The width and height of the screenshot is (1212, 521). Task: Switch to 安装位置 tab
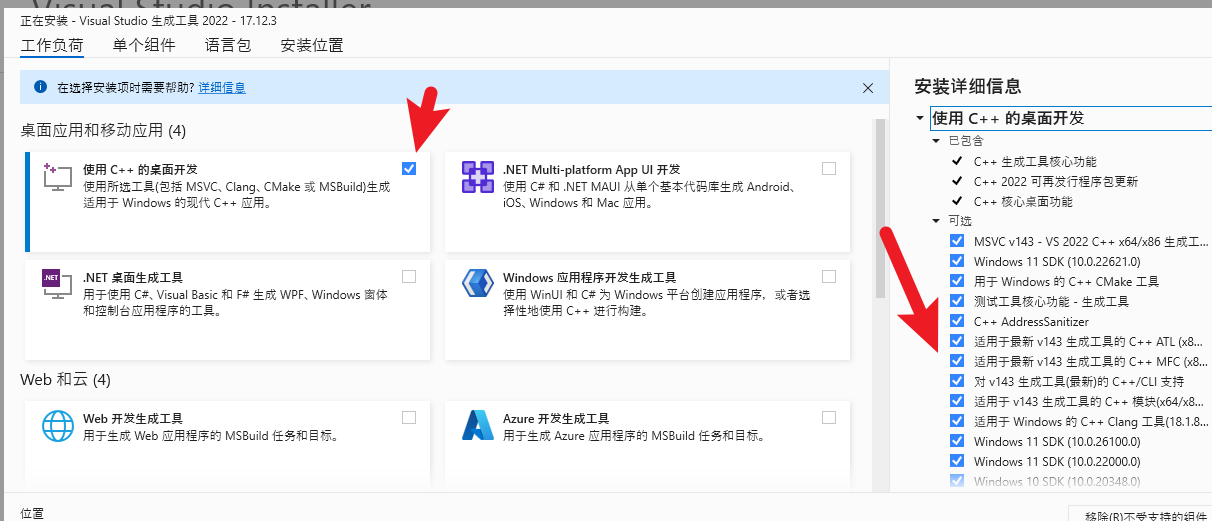(x=312, y=45)
